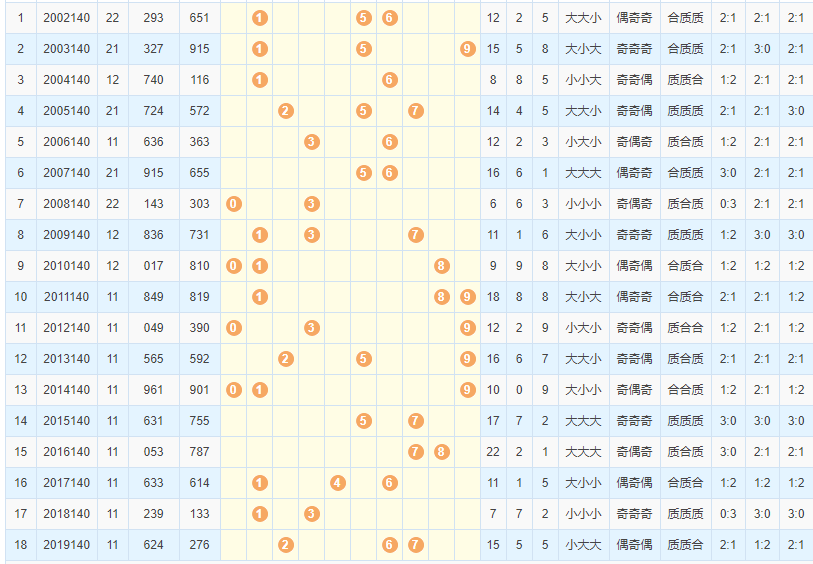Select orange ball 0 in row 7
This screenshot has height=564, width=813.
tap(234, 204)
